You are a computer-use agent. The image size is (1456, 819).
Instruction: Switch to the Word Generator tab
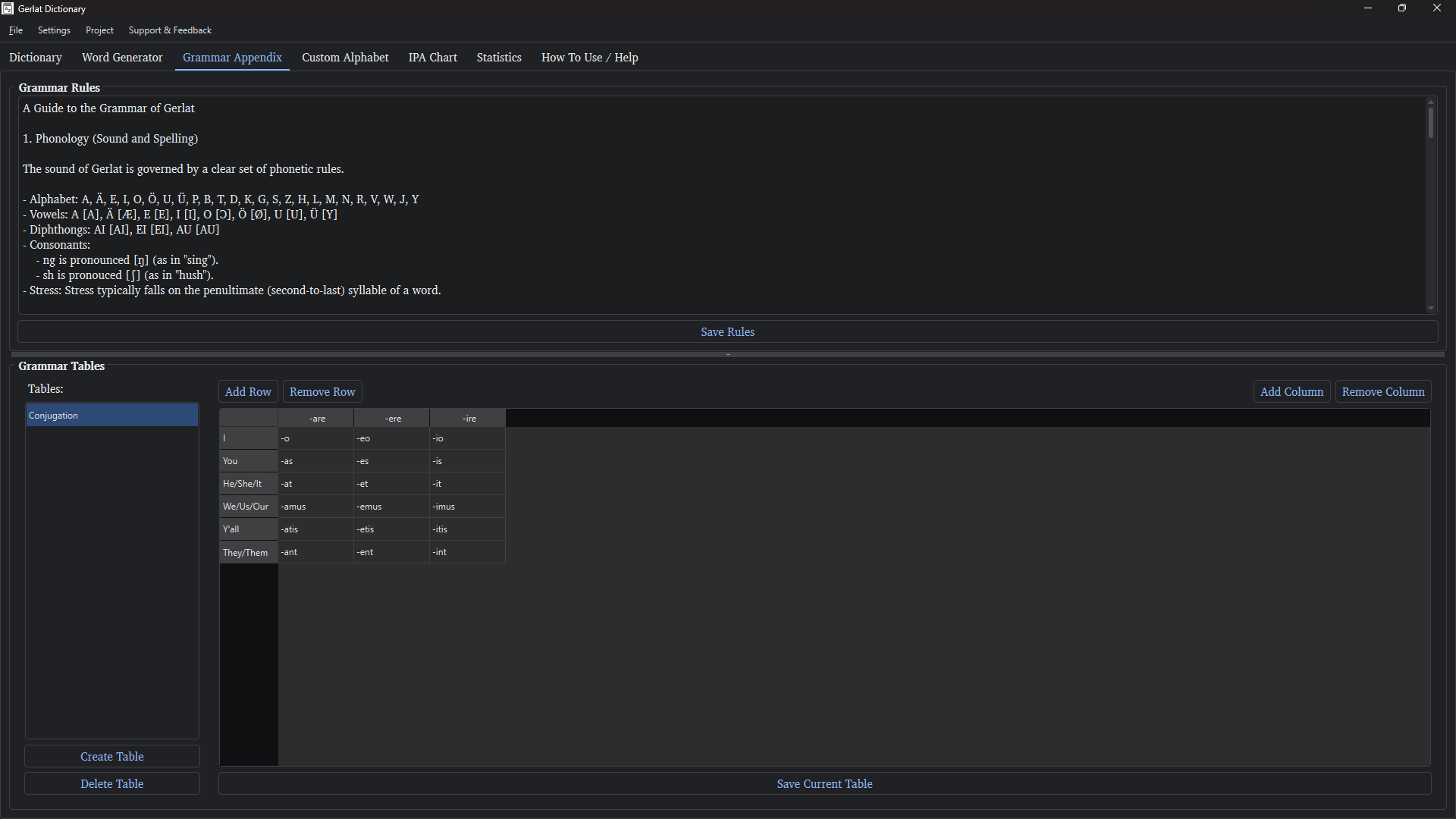(x=122, y=58)
